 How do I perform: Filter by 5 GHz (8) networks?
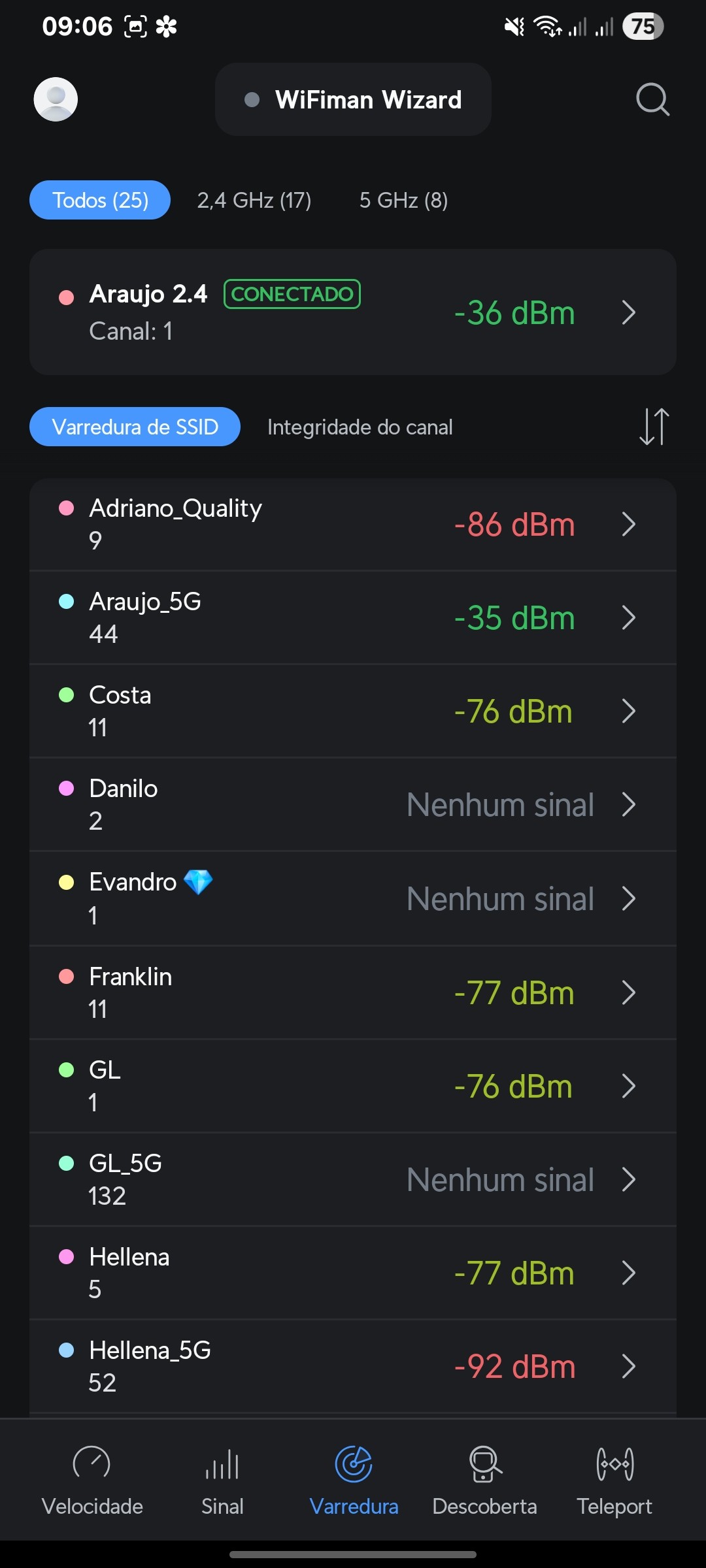click(403, 200)
